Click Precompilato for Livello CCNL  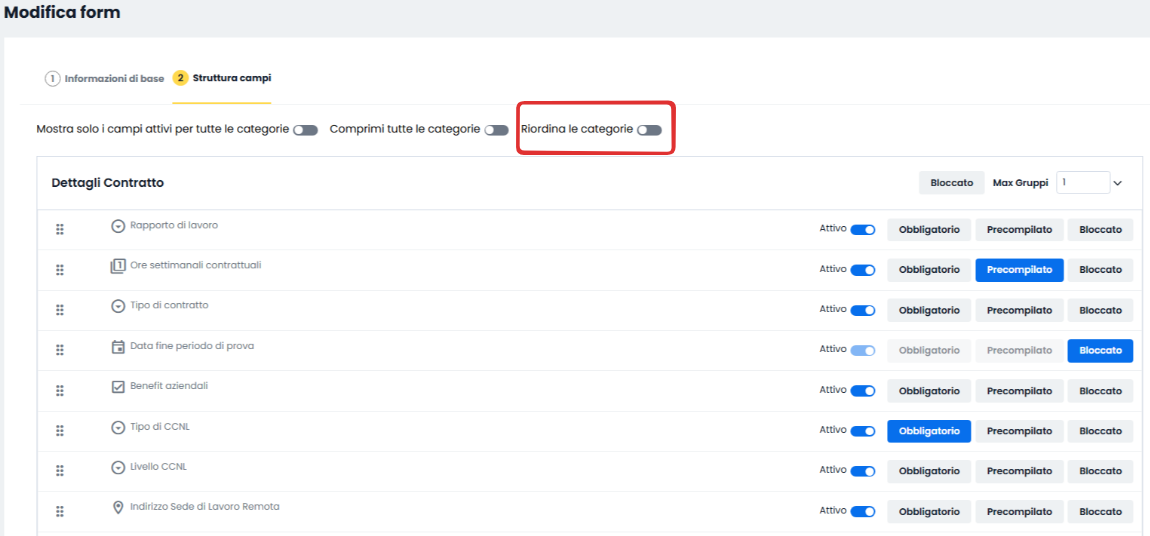1019,471
